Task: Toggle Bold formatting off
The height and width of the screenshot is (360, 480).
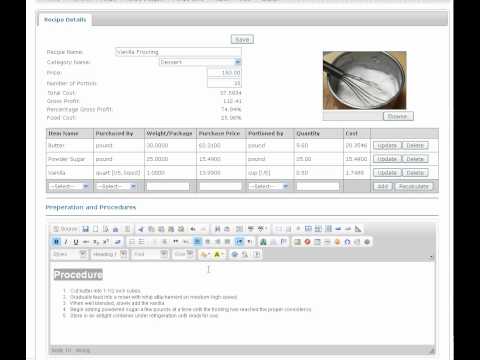Action: 56,242
